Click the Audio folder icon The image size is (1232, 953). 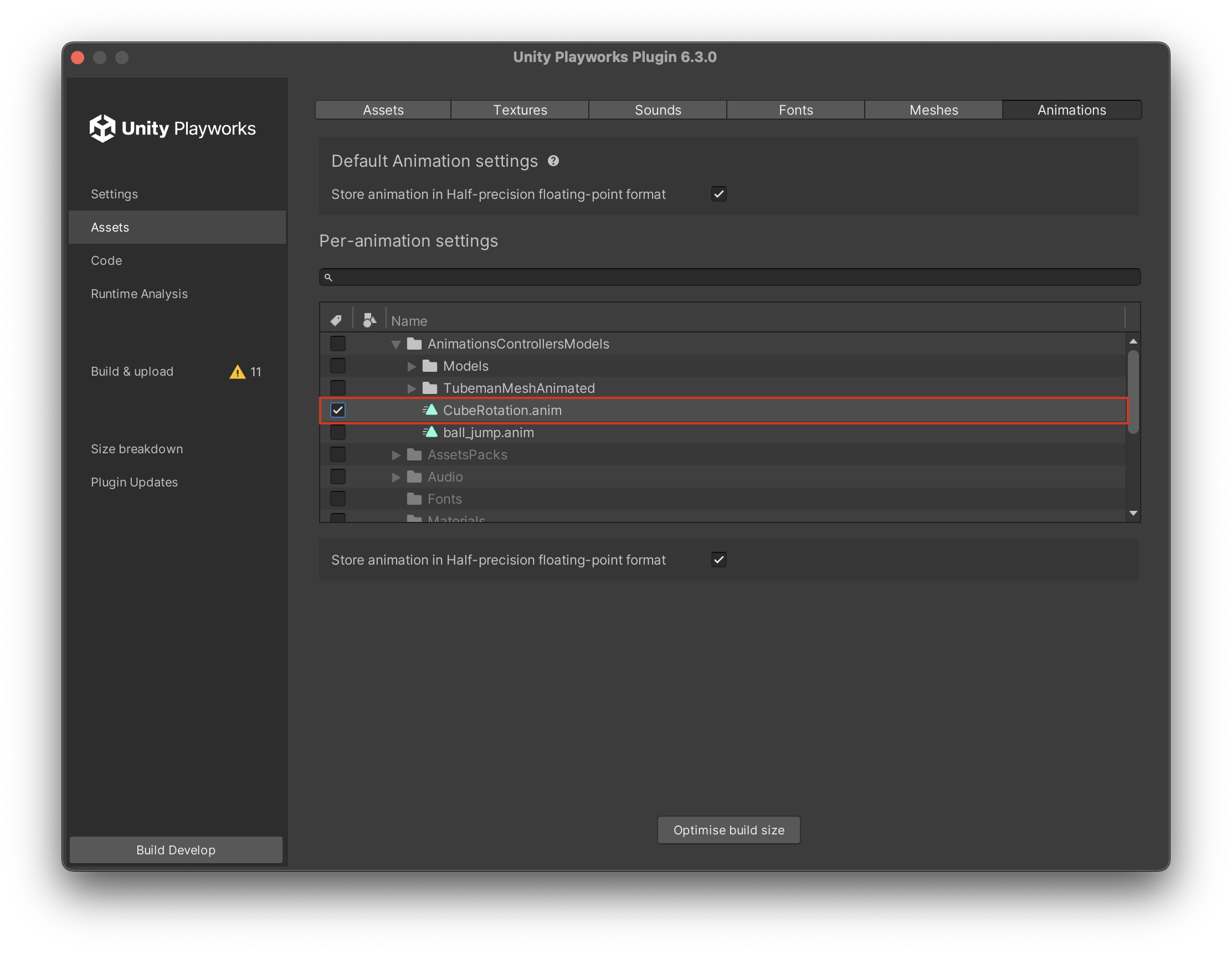[x=414, y=477]
